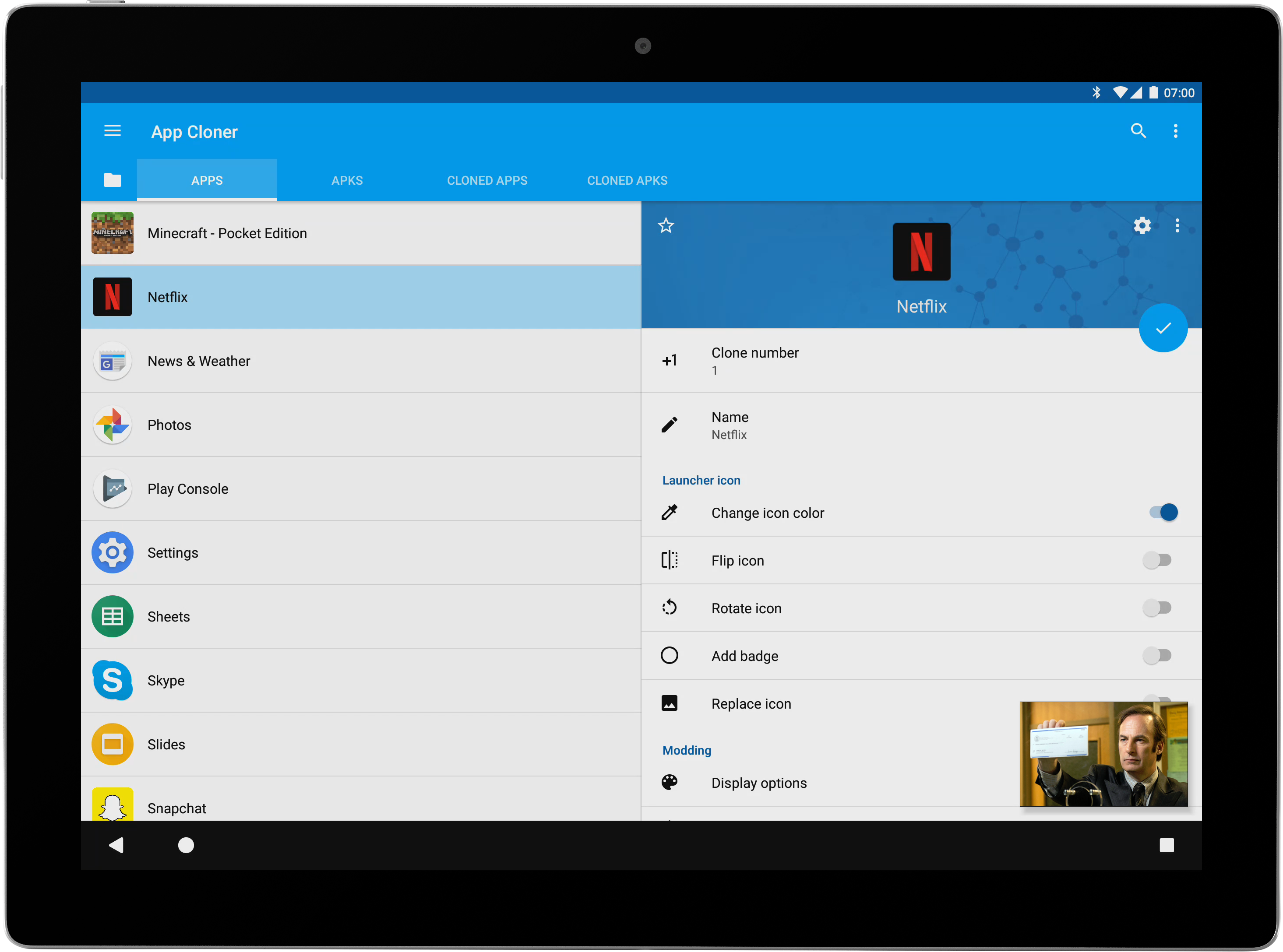Enable the Rotate icon switch
Screen dimensions: 1283x952
pos(1157,608)
